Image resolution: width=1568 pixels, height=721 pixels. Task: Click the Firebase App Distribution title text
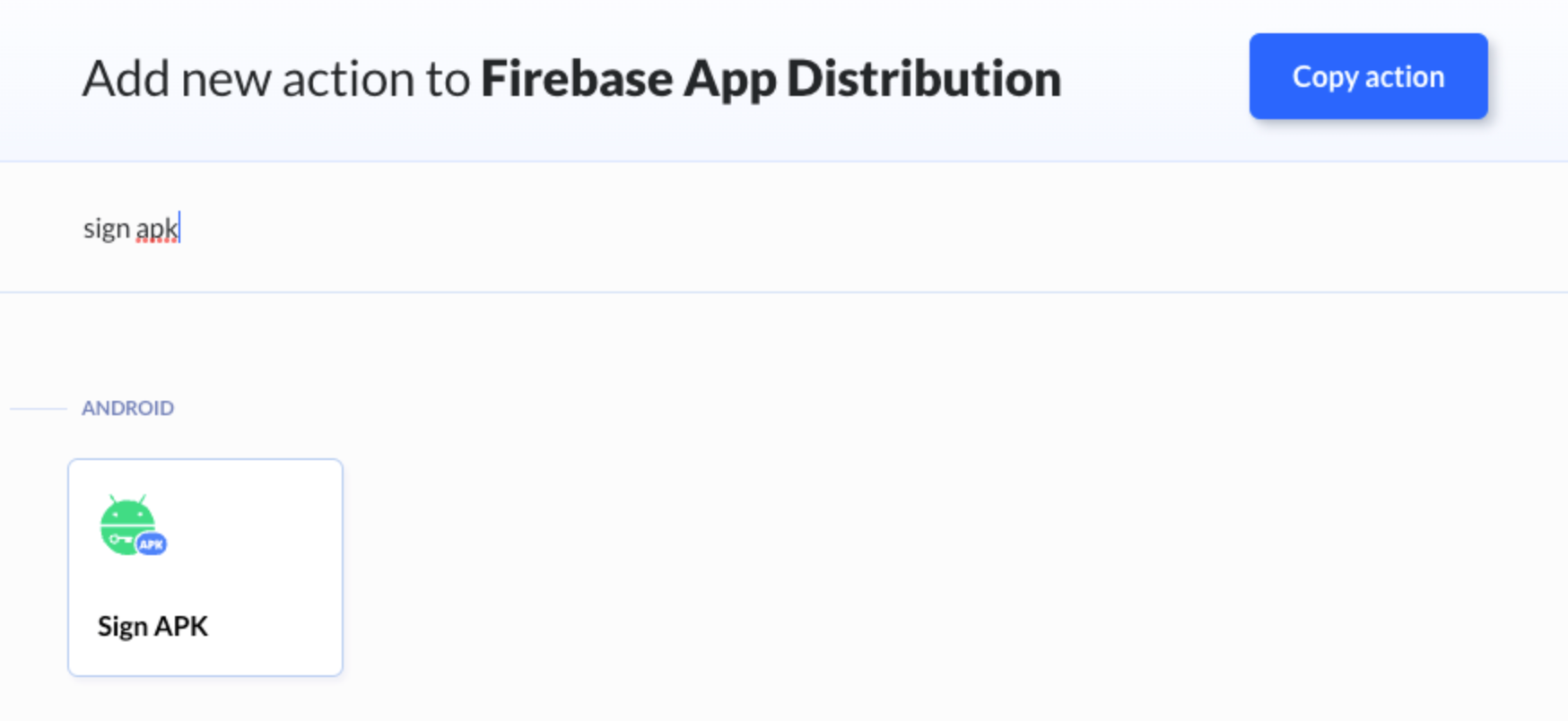tap(771, 78)
